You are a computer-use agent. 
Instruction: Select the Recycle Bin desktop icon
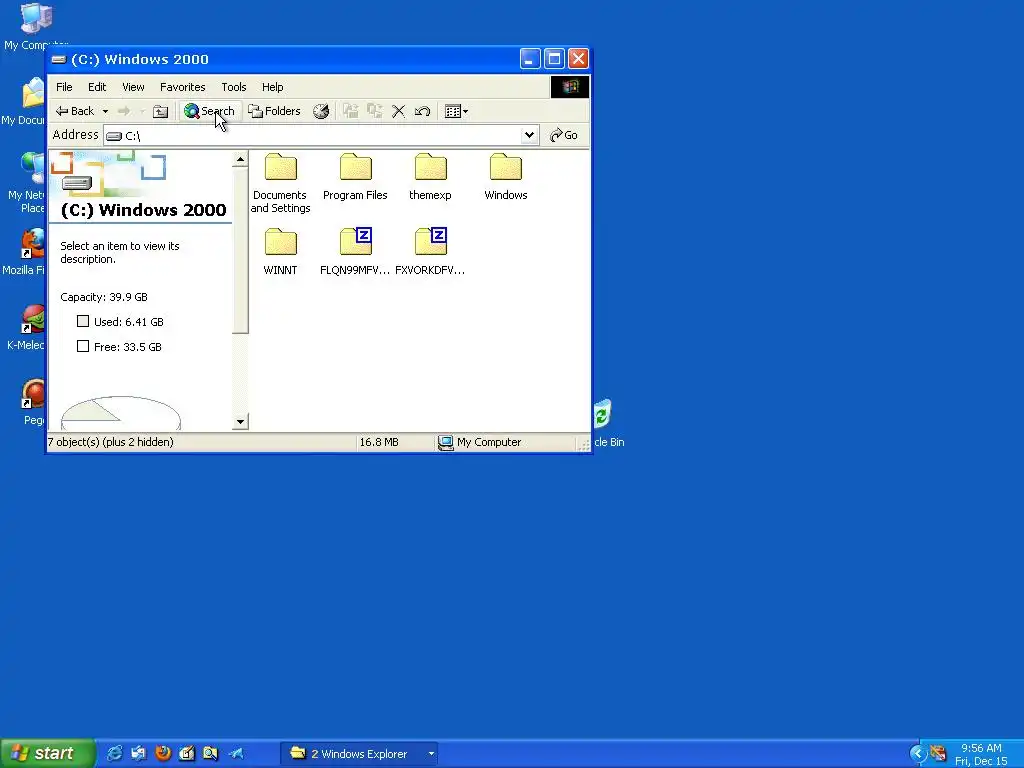pyautogui.click(x=607, y=423)
